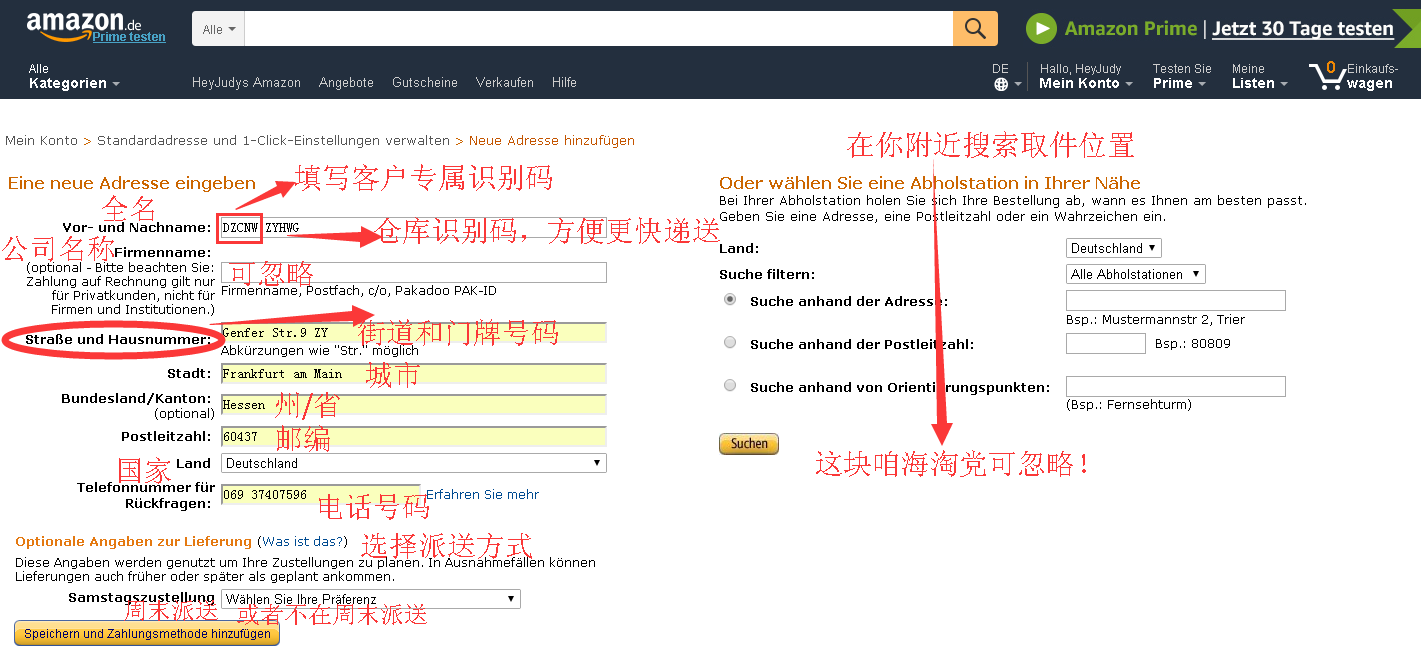The image size is (1421, 662).
Task: Click breadcrumb 'Standardadresse und 1-Click-Einstellungen verwalten'
Action: click(273, 141)
